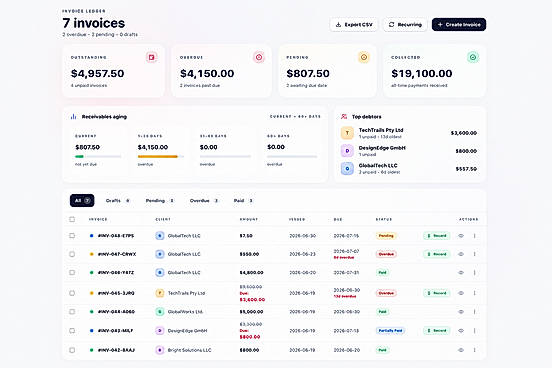Select checkbox for the $550.00 GlobalTech invoice
Screen dimensions: 552x368
(x=72, y=254)
